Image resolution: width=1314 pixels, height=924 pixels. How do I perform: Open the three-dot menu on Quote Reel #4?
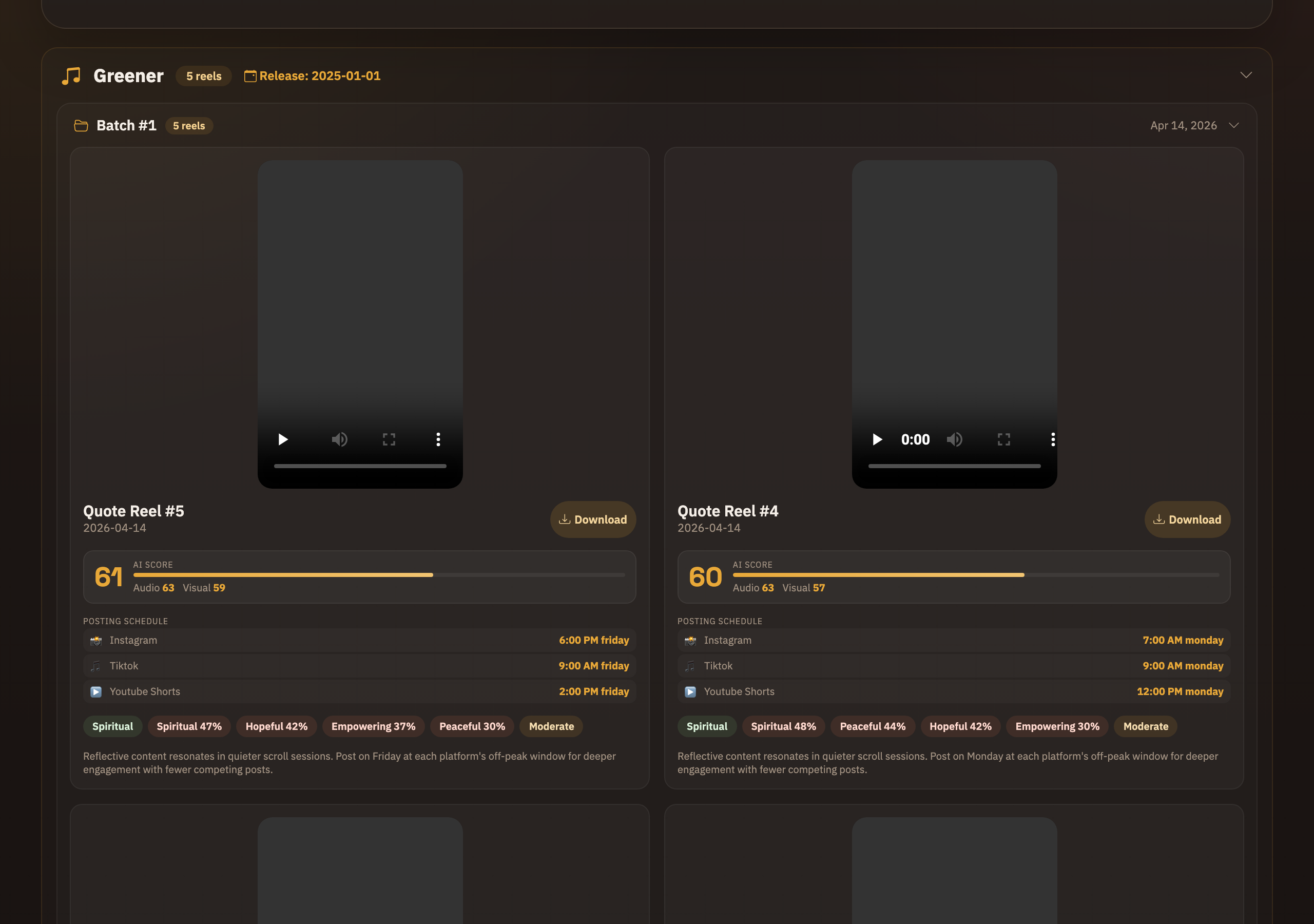click(x=1052, y=439)
